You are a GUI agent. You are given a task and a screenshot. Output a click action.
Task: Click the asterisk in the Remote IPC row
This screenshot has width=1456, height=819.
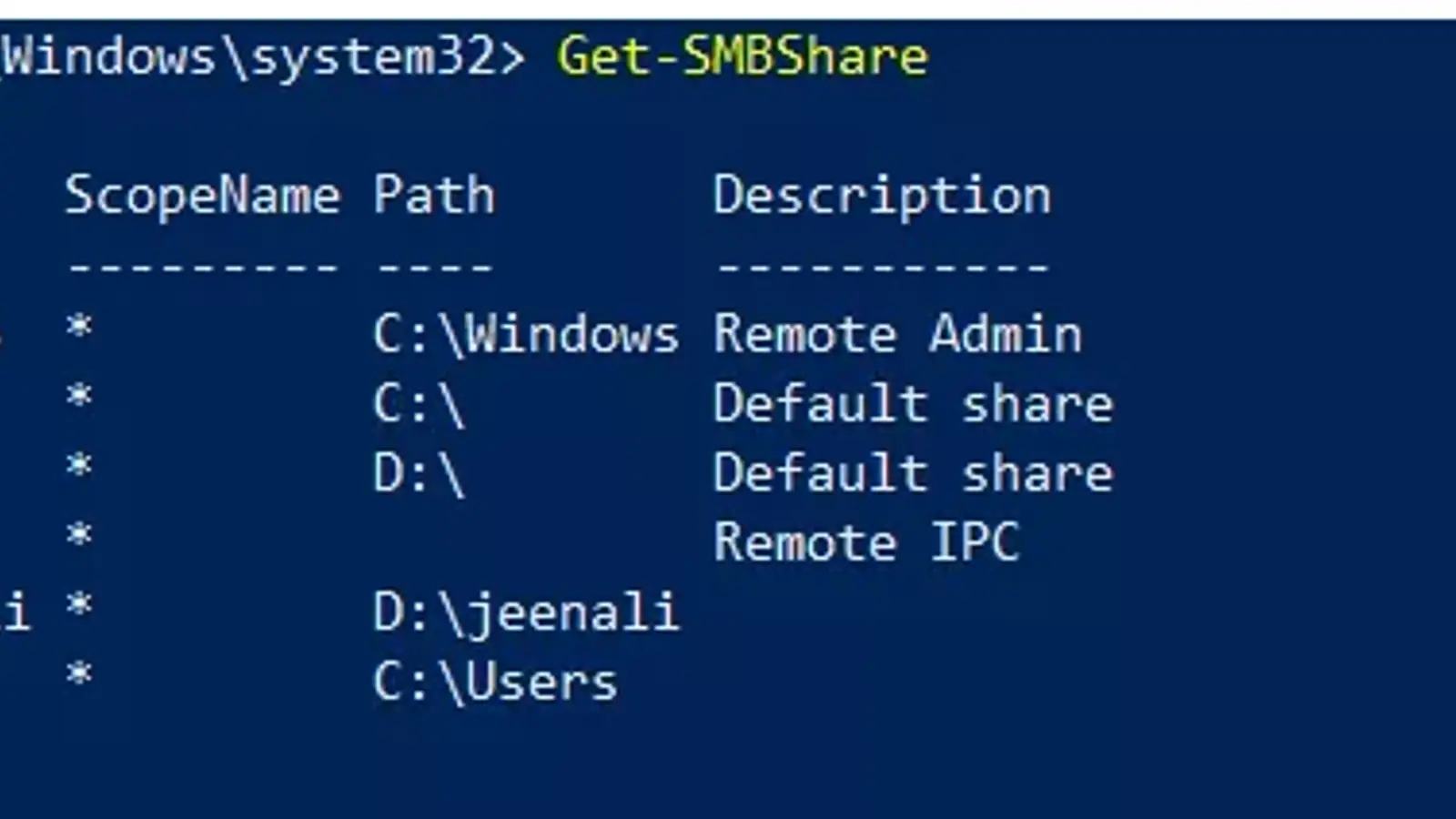coord(79,534)
